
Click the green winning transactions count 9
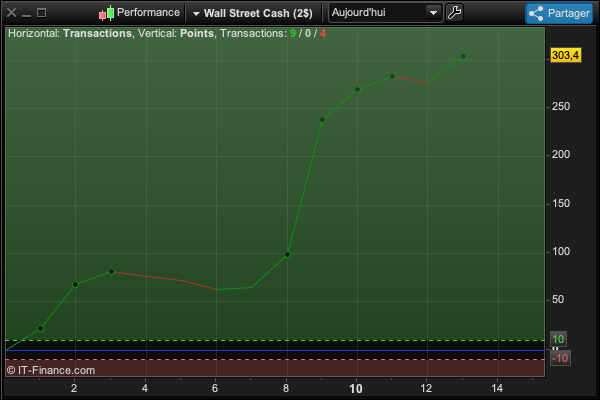tap(293, 33)
